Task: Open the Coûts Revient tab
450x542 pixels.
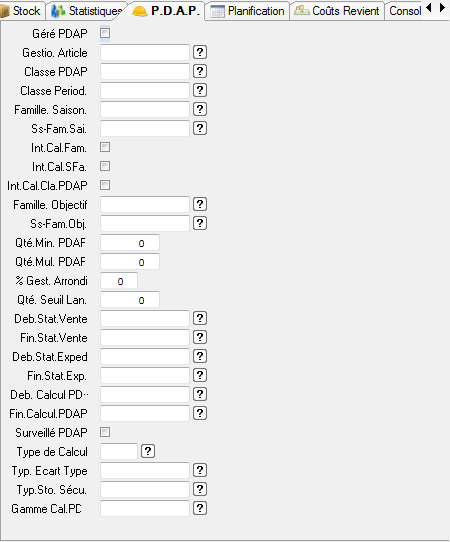Action: click(x=337, y=11)
